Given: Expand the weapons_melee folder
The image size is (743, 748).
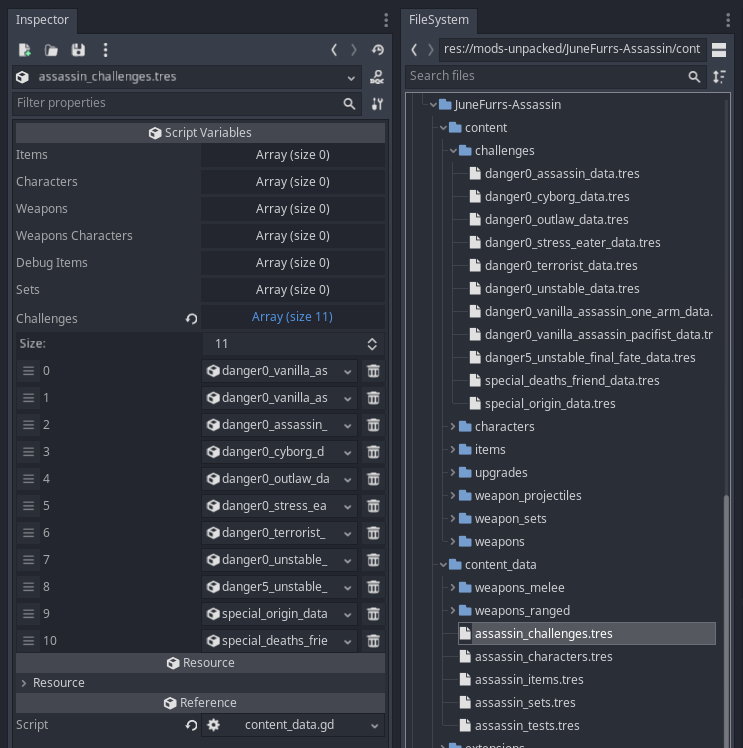Looking at the screenshot, I should 453,588.
